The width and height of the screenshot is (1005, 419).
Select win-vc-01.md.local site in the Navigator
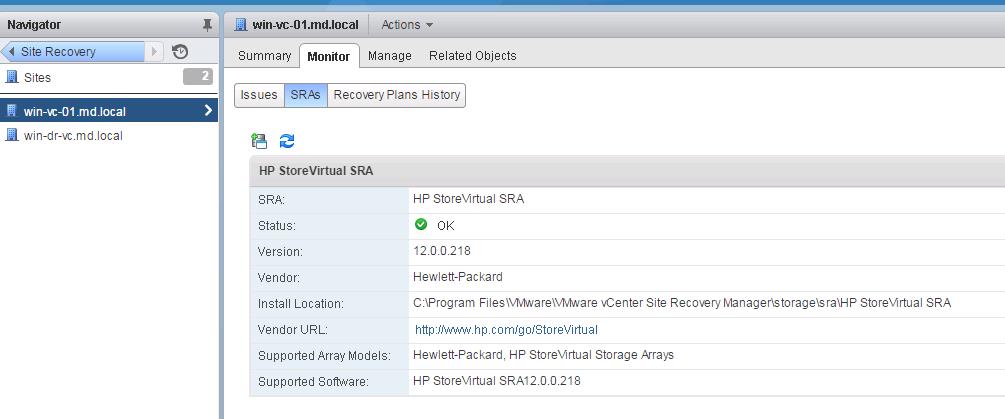point(109,111)
